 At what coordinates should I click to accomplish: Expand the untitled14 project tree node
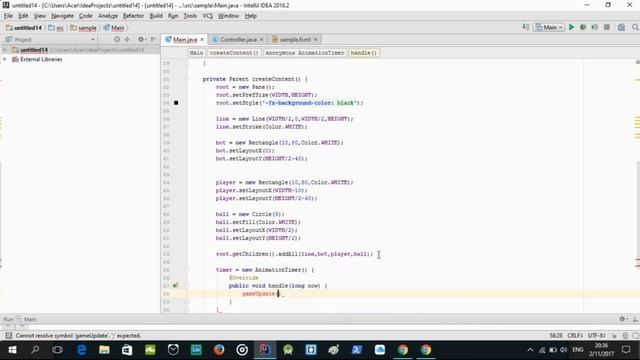click(x=4, y=50)
